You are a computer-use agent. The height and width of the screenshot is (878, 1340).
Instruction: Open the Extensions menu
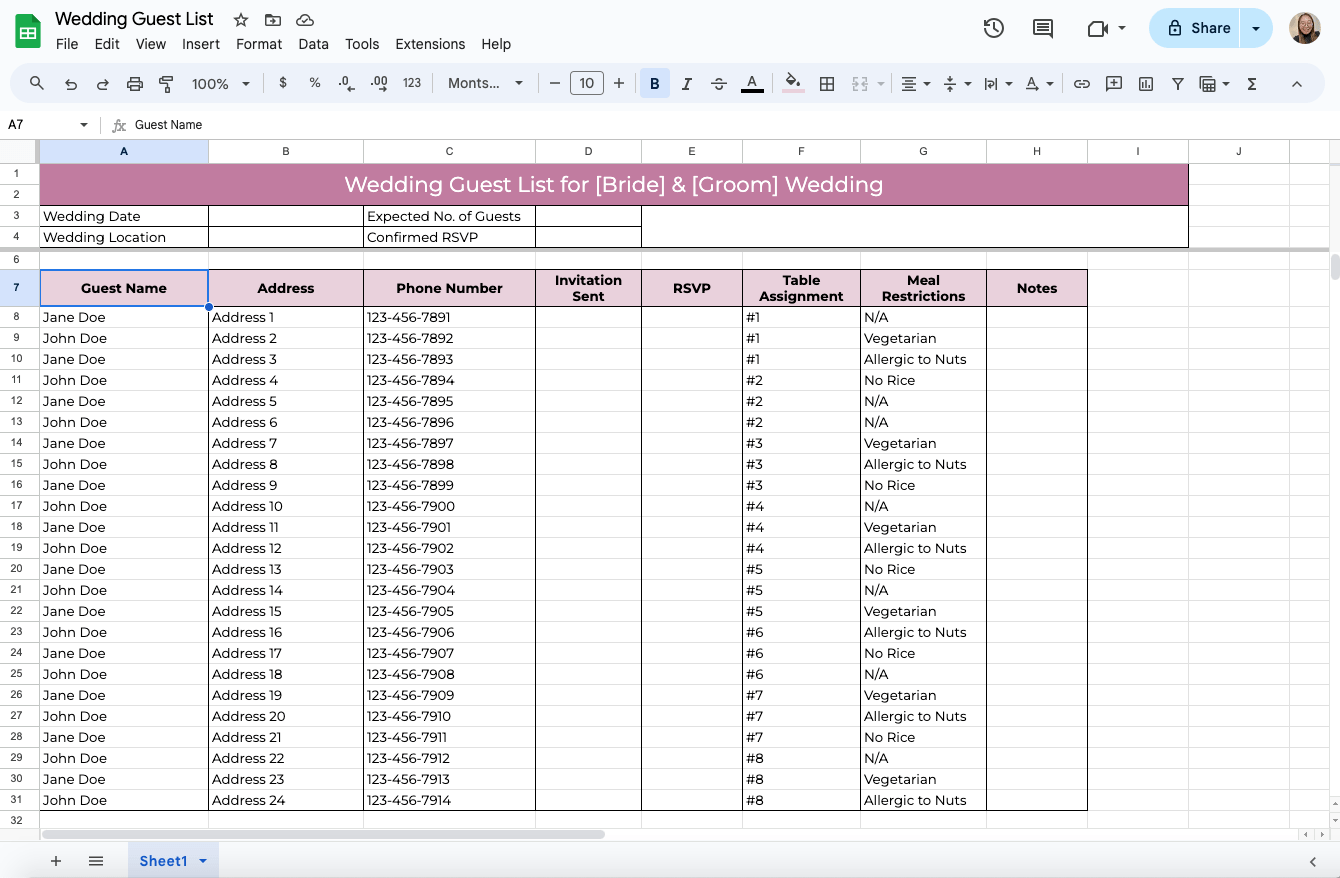click(430, 44)
